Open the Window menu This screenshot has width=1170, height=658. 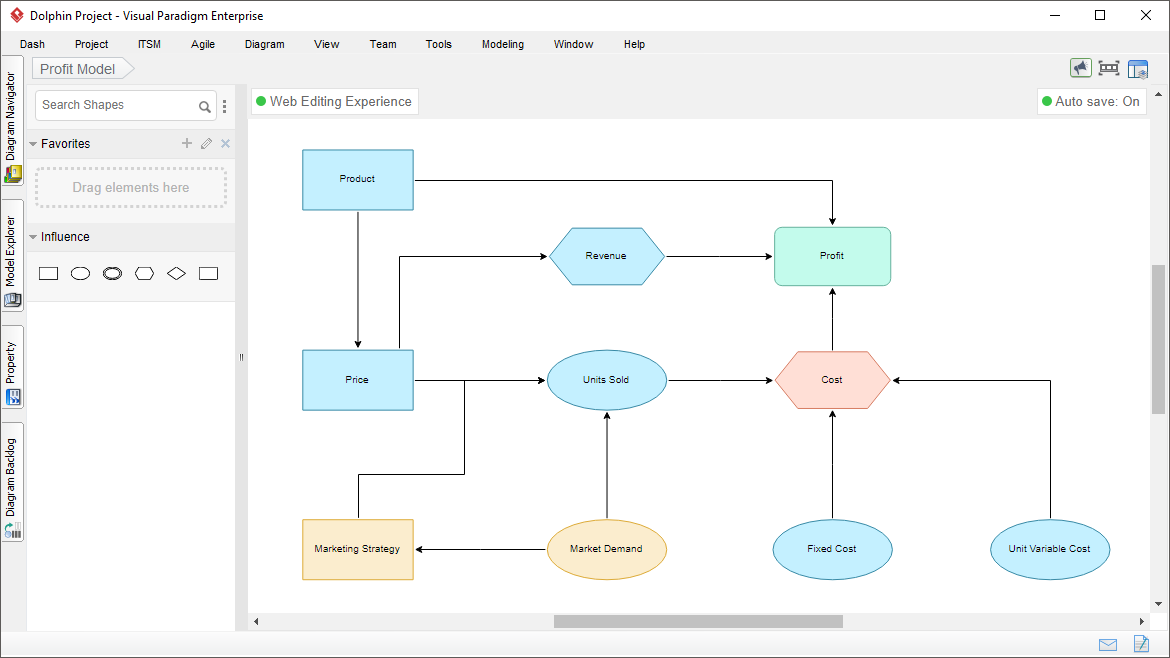click(573, 44)
